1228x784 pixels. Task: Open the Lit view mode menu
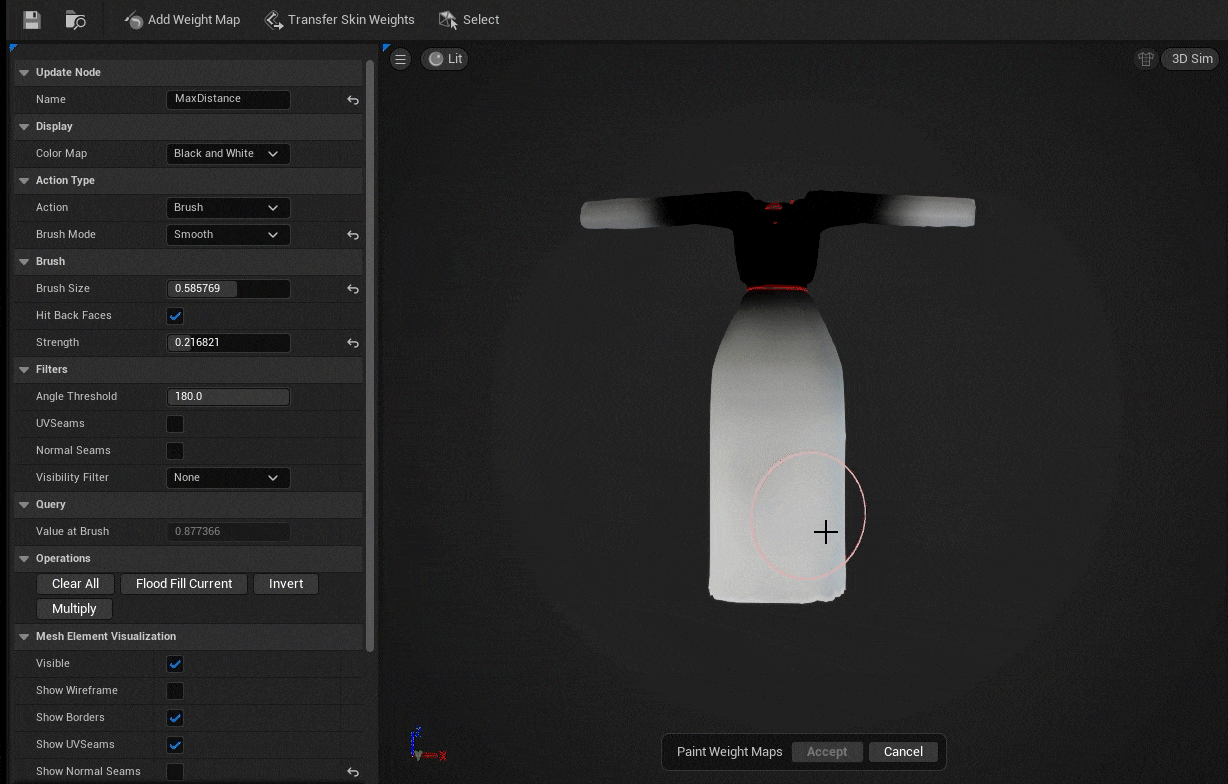(445, 59)
